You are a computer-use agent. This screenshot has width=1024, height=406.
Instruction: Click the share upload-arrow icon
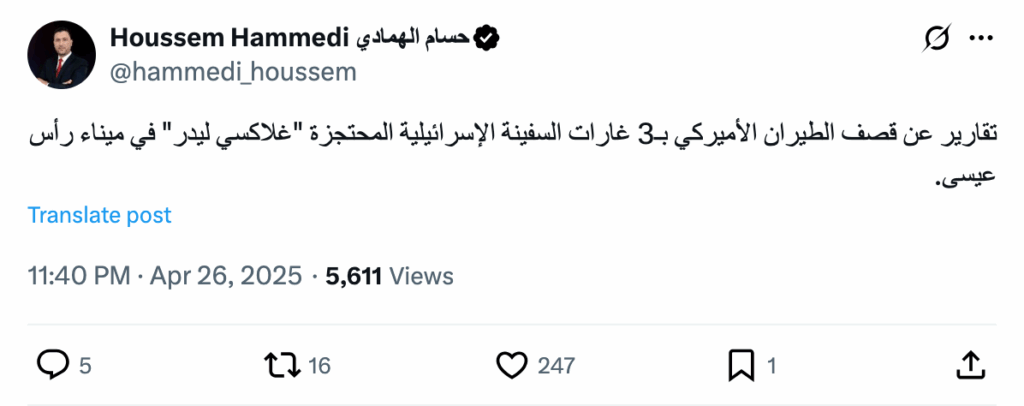[x=971, y=365]
